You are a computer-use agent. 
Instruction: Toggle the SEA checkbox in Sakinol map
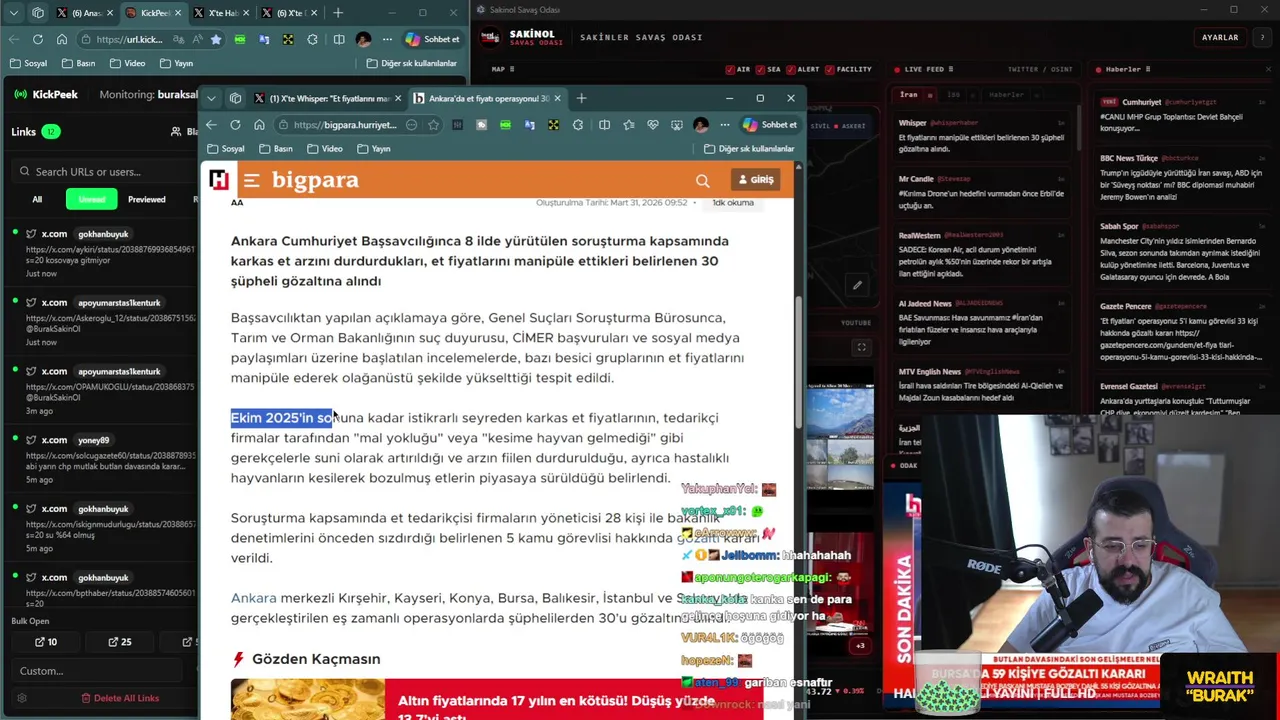(761, 69)
